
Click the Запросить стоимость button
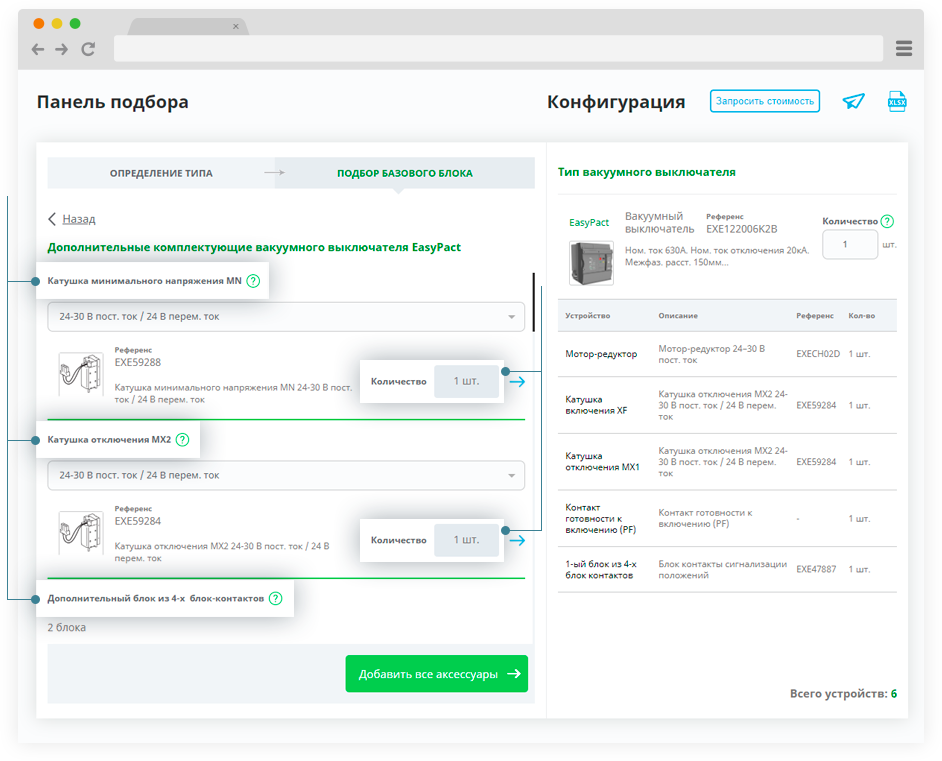tap(765, 101)
